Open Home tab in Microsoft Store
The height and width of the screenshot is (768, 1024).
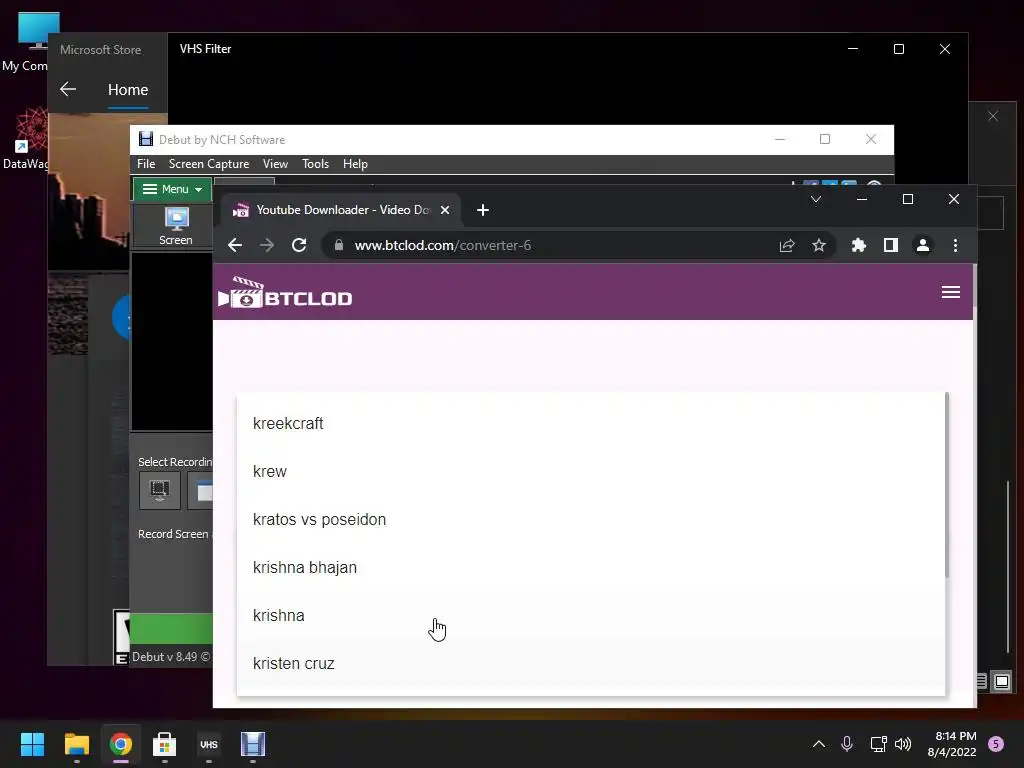tap(128, 89)
